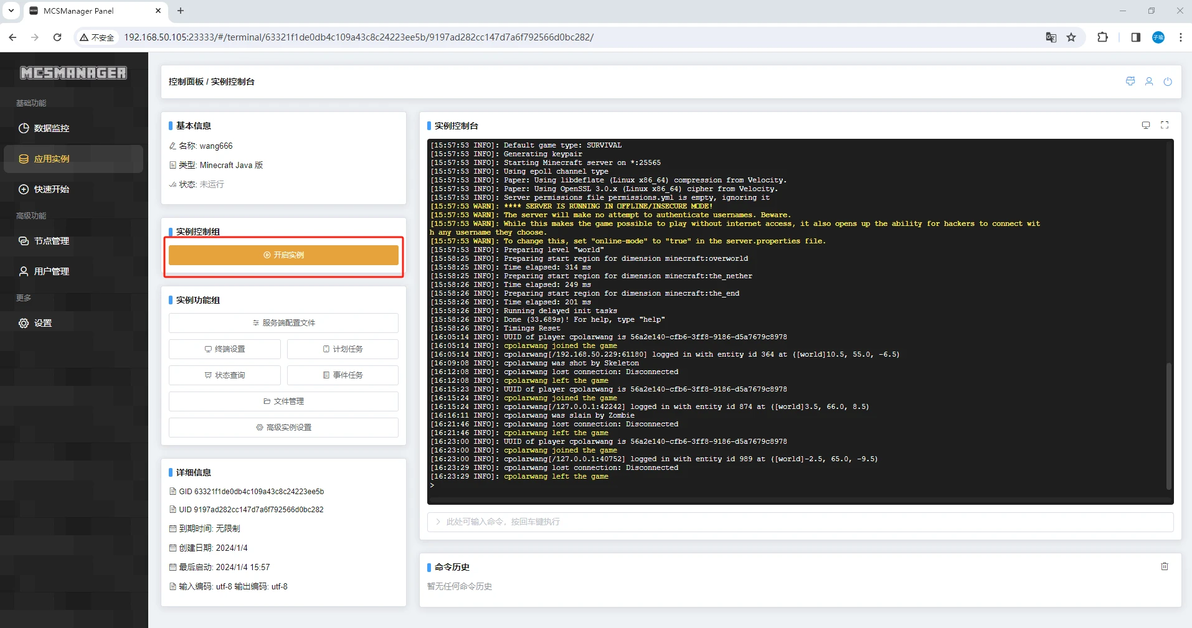The height and width of the screenshot is (628, 1192).
Task: Click 状态查询 button
Action: (225, 375)
